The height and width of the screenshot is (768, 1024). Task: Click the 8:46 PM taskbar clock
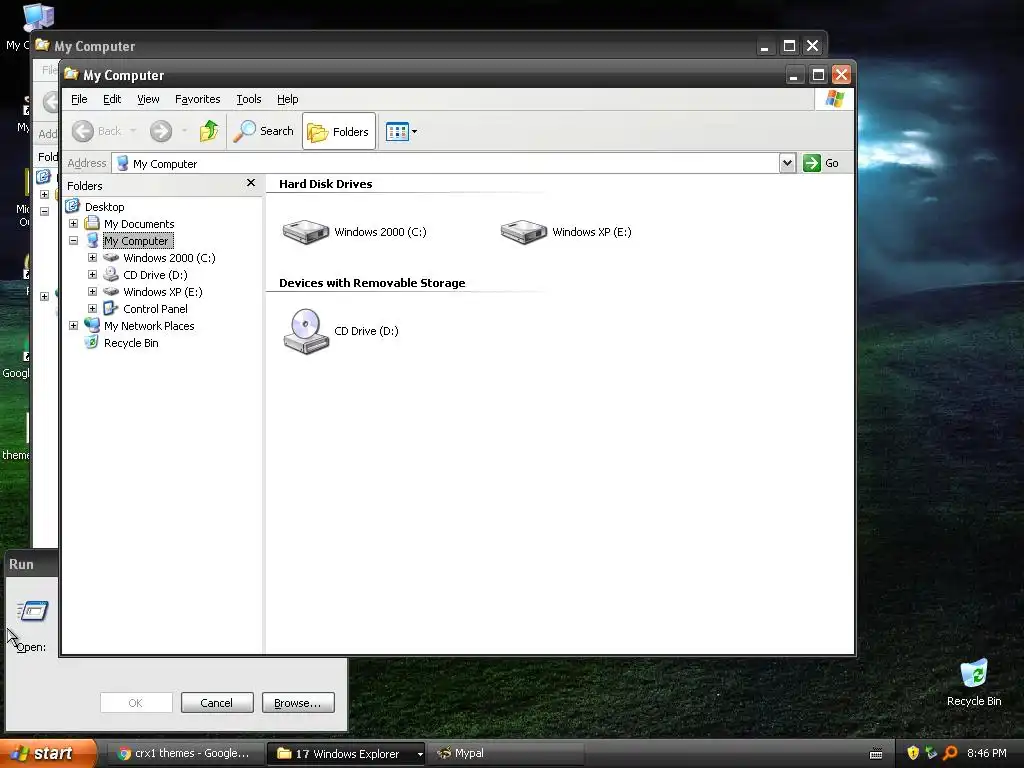click(x=987, y=754)
